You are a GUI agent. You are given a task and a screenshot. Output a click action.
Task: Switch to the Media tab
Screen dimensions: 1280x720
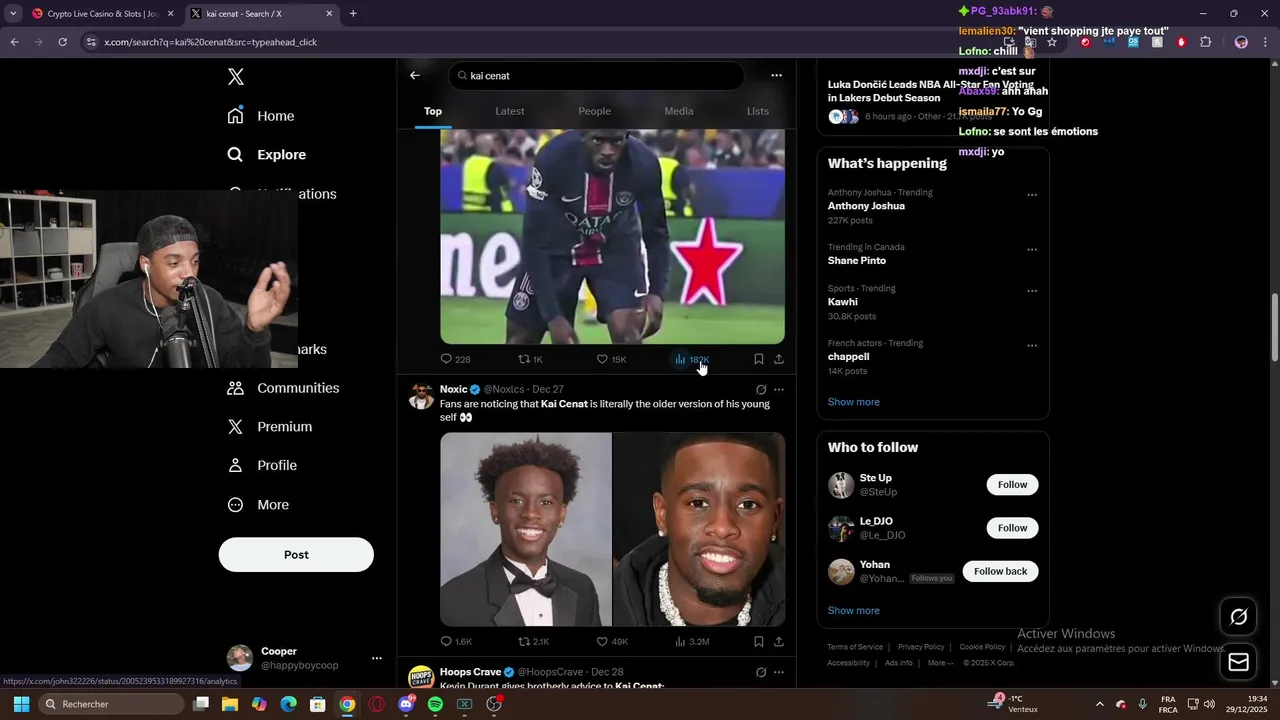click(679, 111)
